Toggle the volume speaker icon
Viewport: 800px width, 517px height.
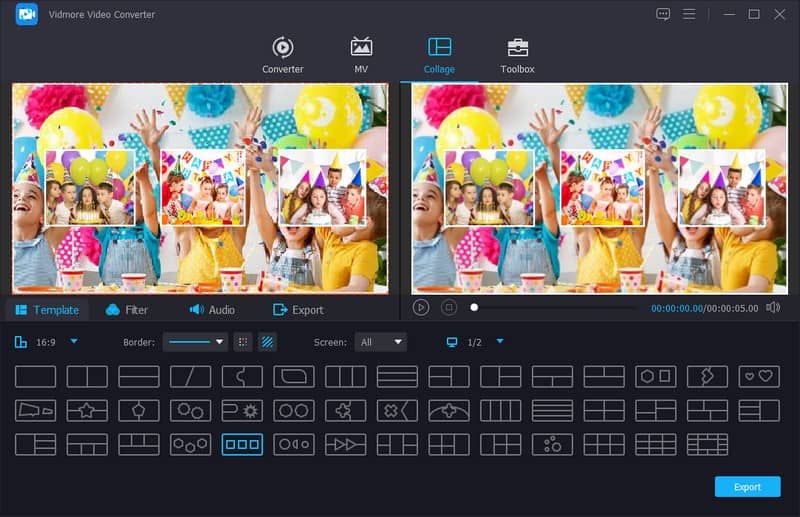773,307
